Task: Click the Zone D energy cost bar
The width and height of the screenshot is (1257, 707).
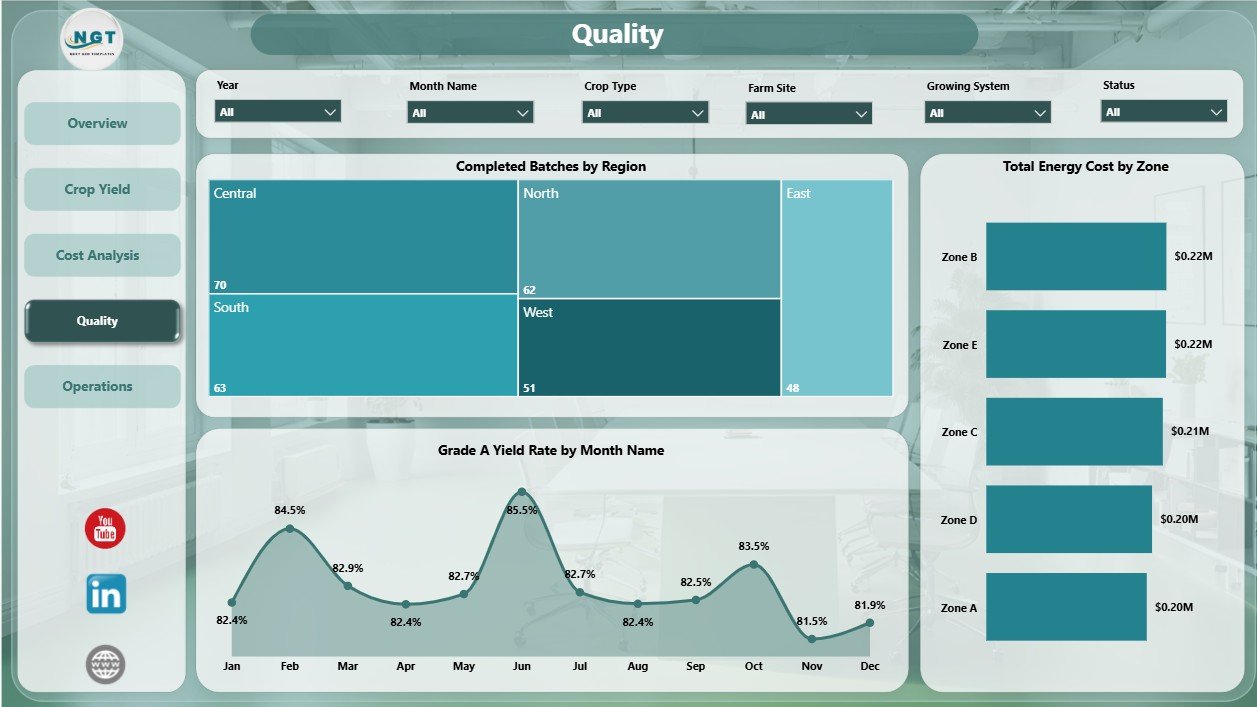Action: 1069,520
